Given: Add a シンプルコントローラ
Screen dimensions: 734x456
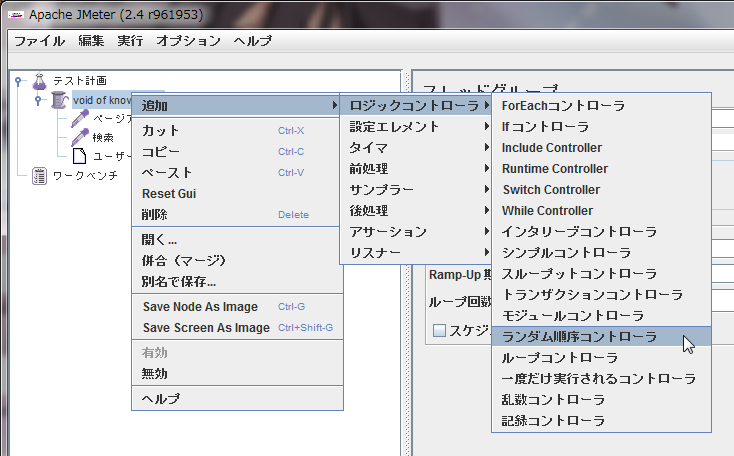Looking at the screenshot, I should [601, 253].
